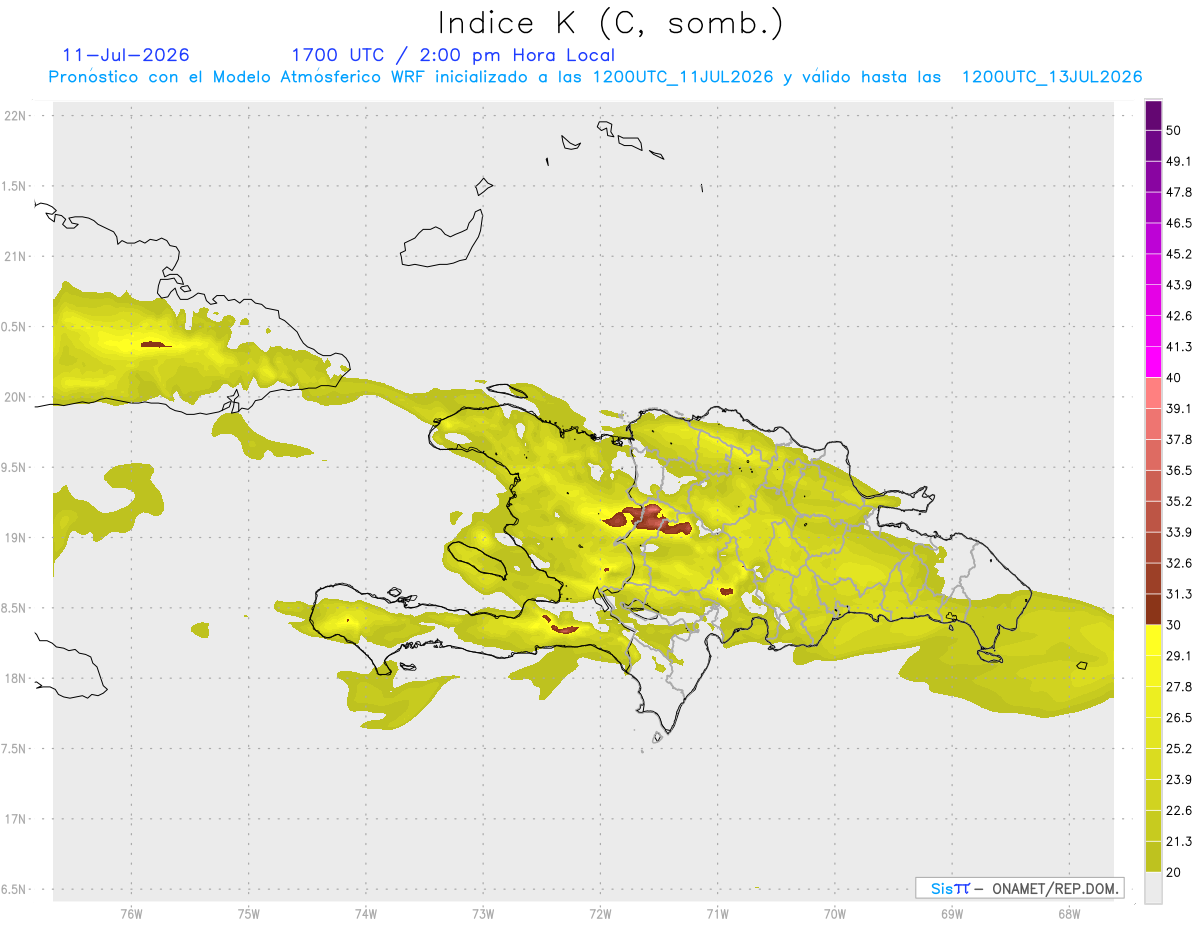Select the dark brown swatch between 30 and 31.3
This screenshot has width=1200, height=927.
[1153, 609]
